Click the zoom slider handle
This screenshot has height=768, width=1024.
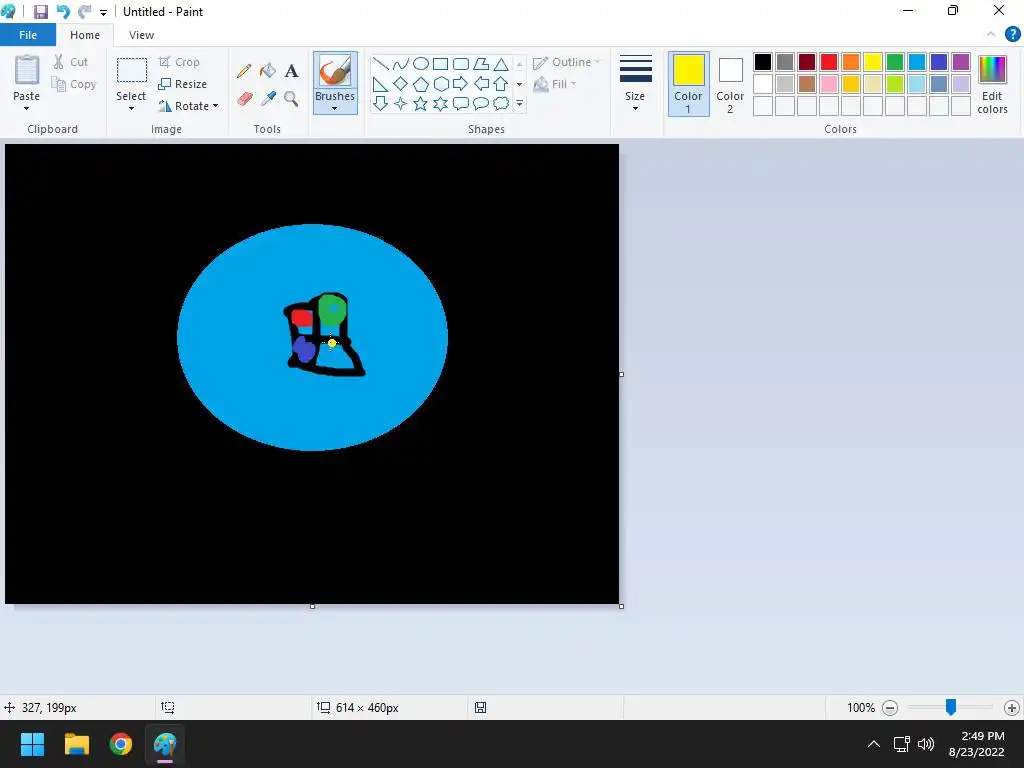(x=951, y=707)
